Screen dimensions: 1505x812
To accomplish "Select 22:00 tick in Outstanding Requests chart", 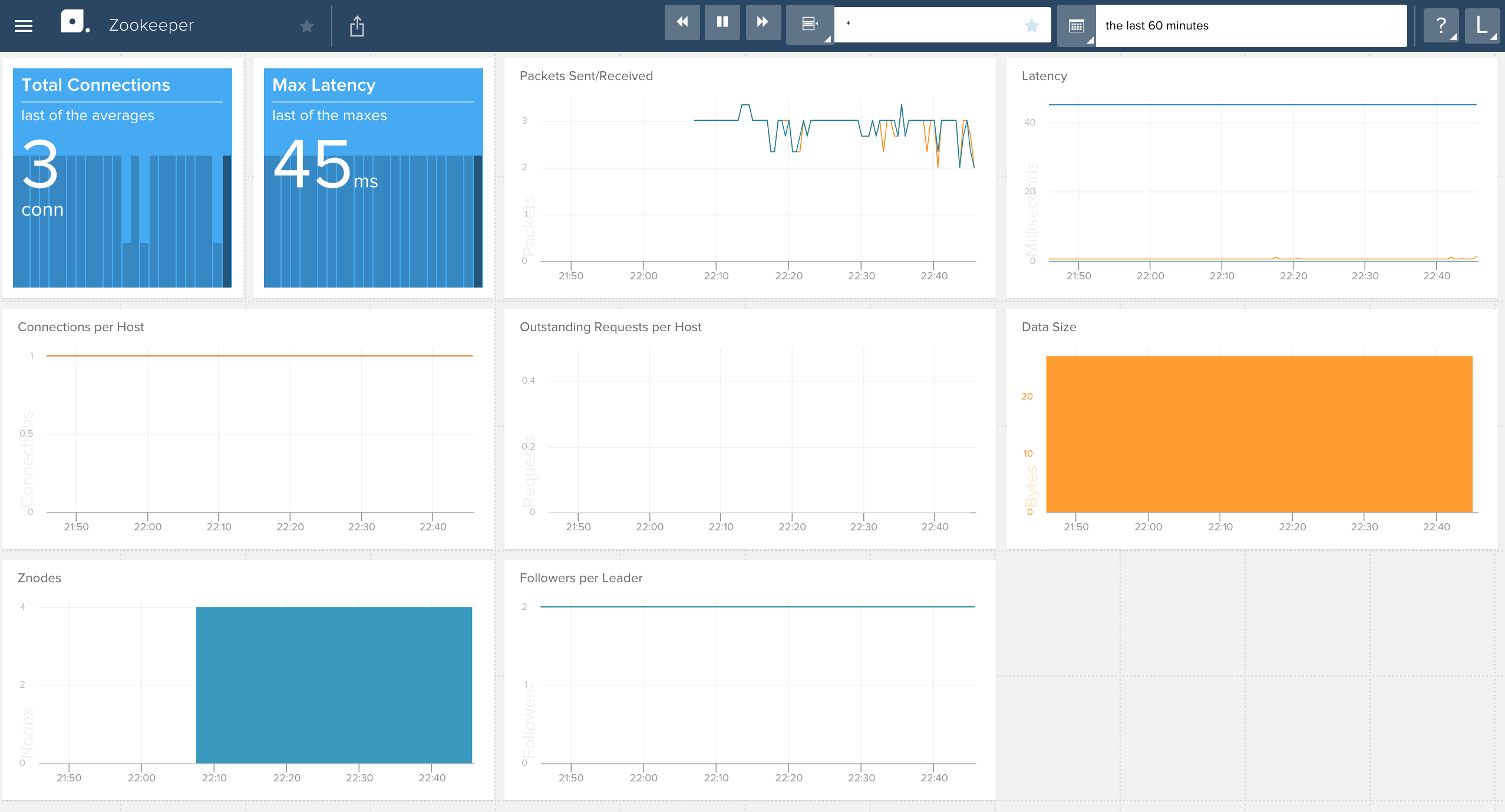I will tap(649, 527).
